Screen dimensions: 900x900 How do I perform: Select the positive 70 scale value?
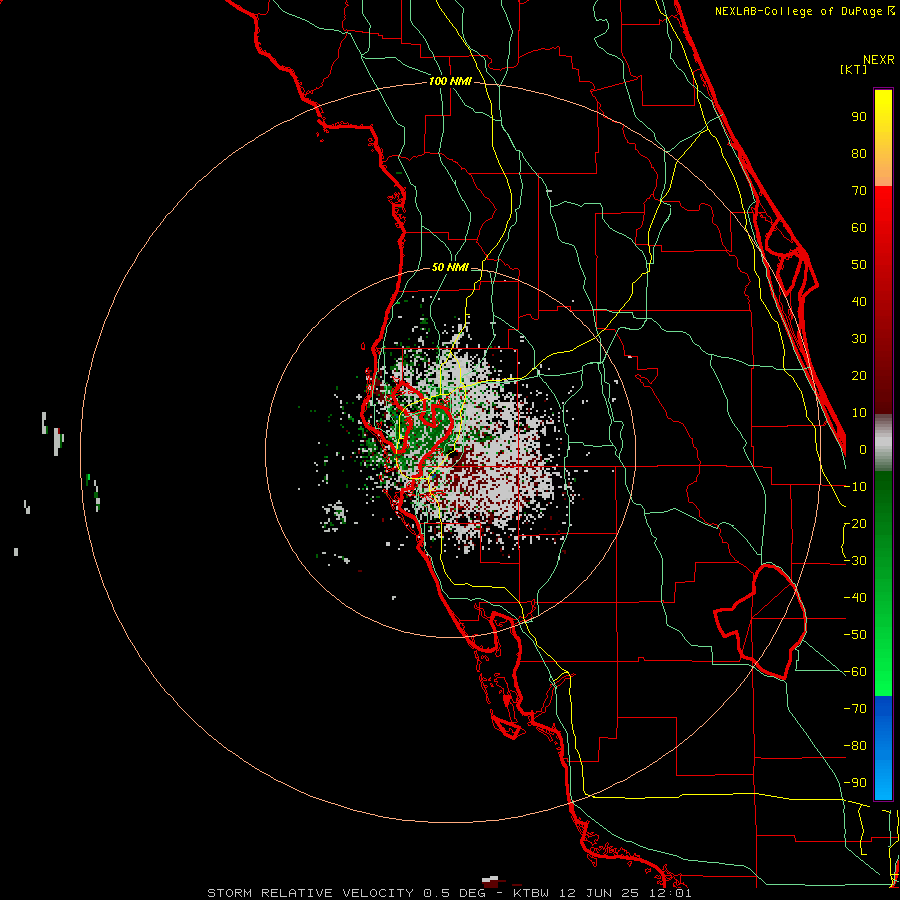[859, 191]
